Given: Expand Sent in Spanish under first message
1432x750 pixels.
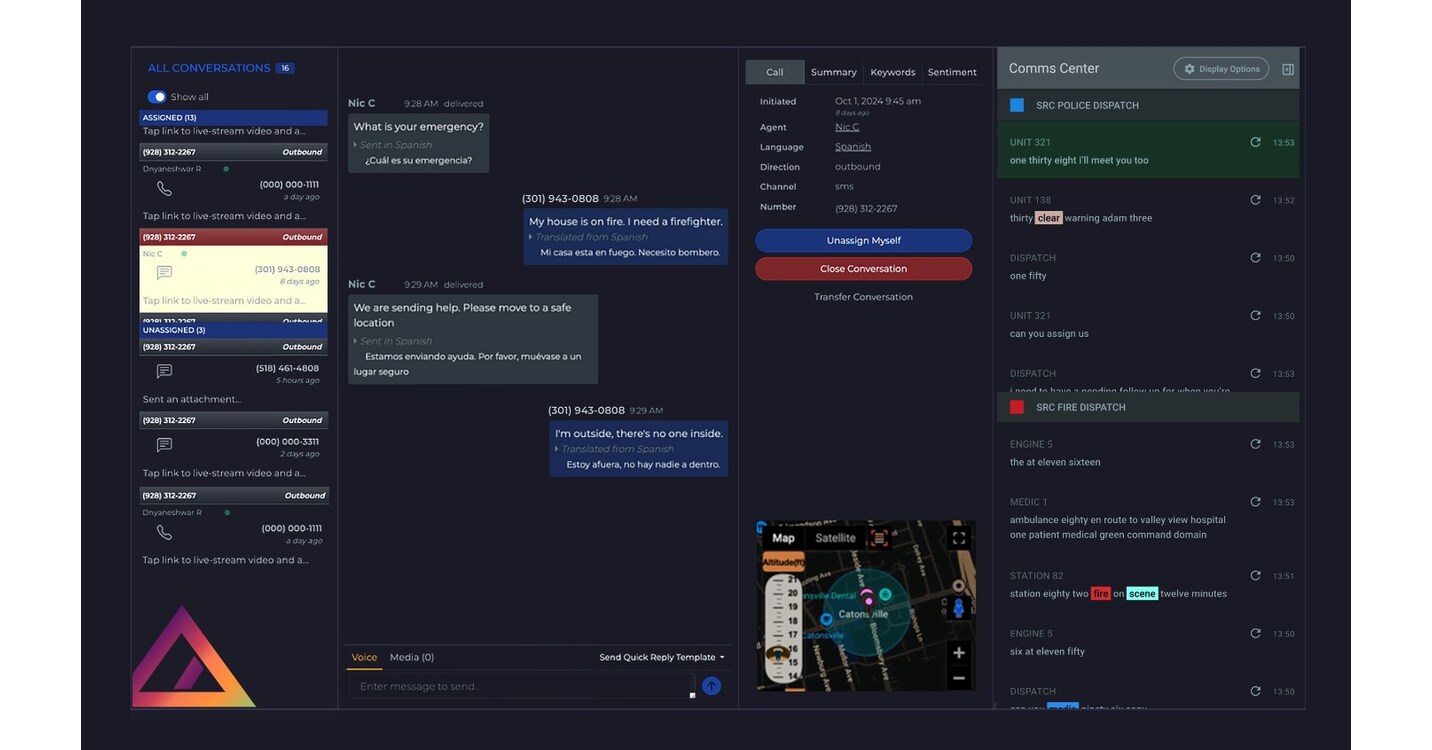Looking at the screenshot, I should click(x=355, y=145).
